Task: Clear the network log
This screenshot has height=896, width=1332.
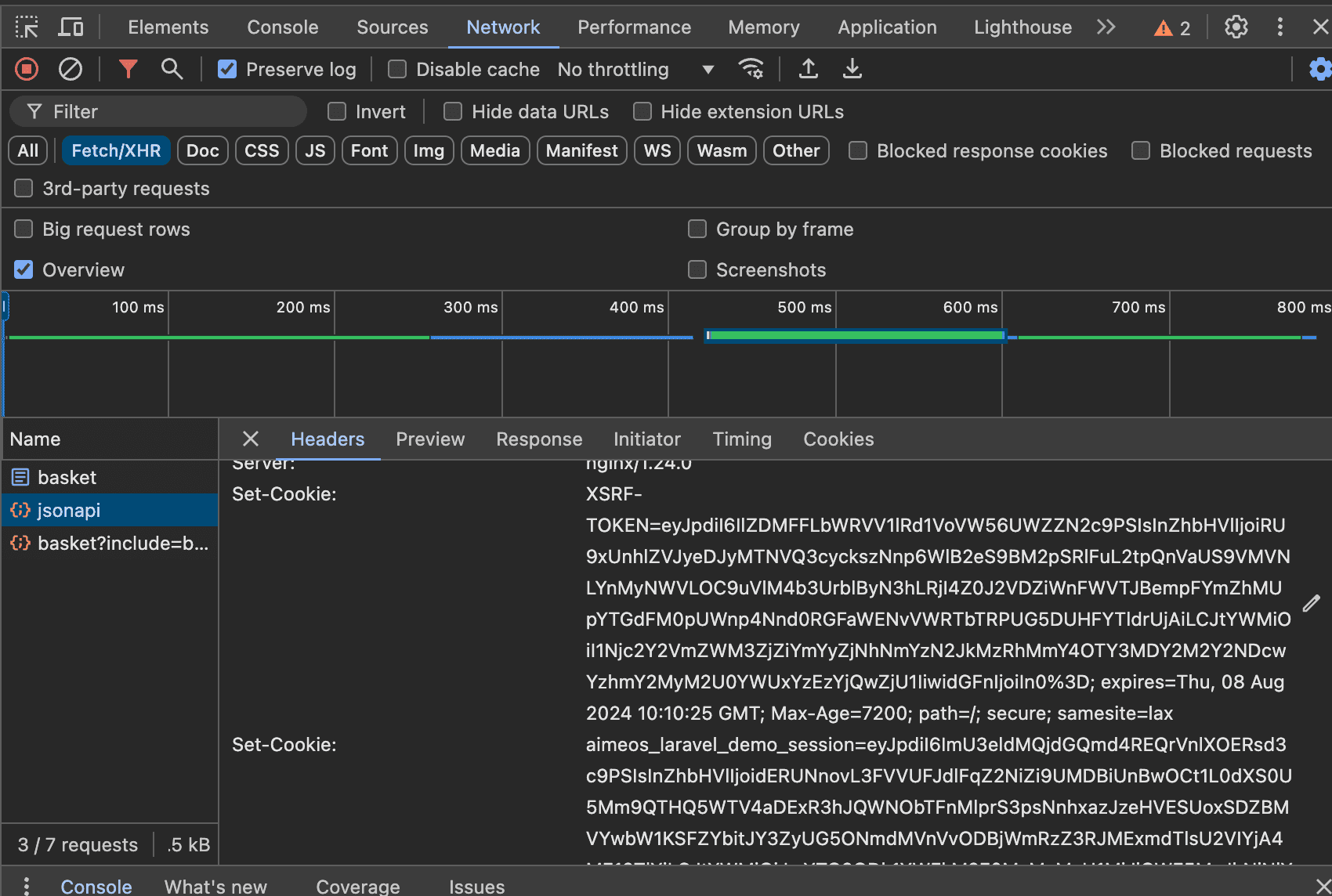Action: pyautogui.click(x=71, y=70)
